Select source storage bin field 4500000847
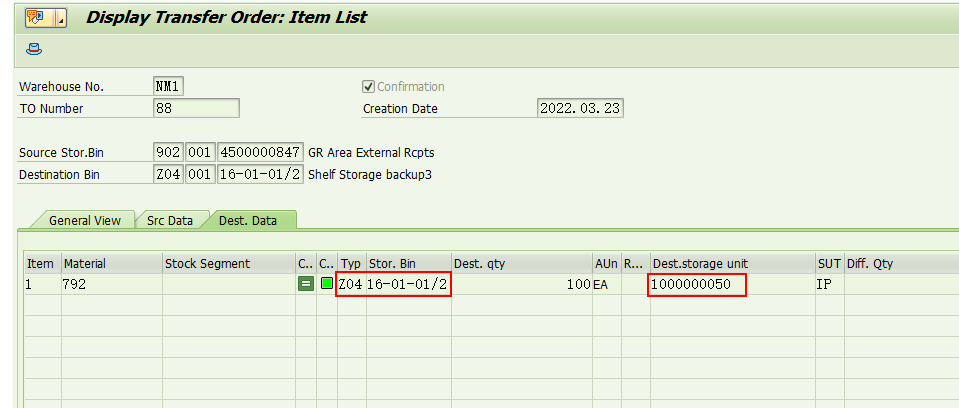The height and width of the screenshot is (408, 959). point(260,152)
